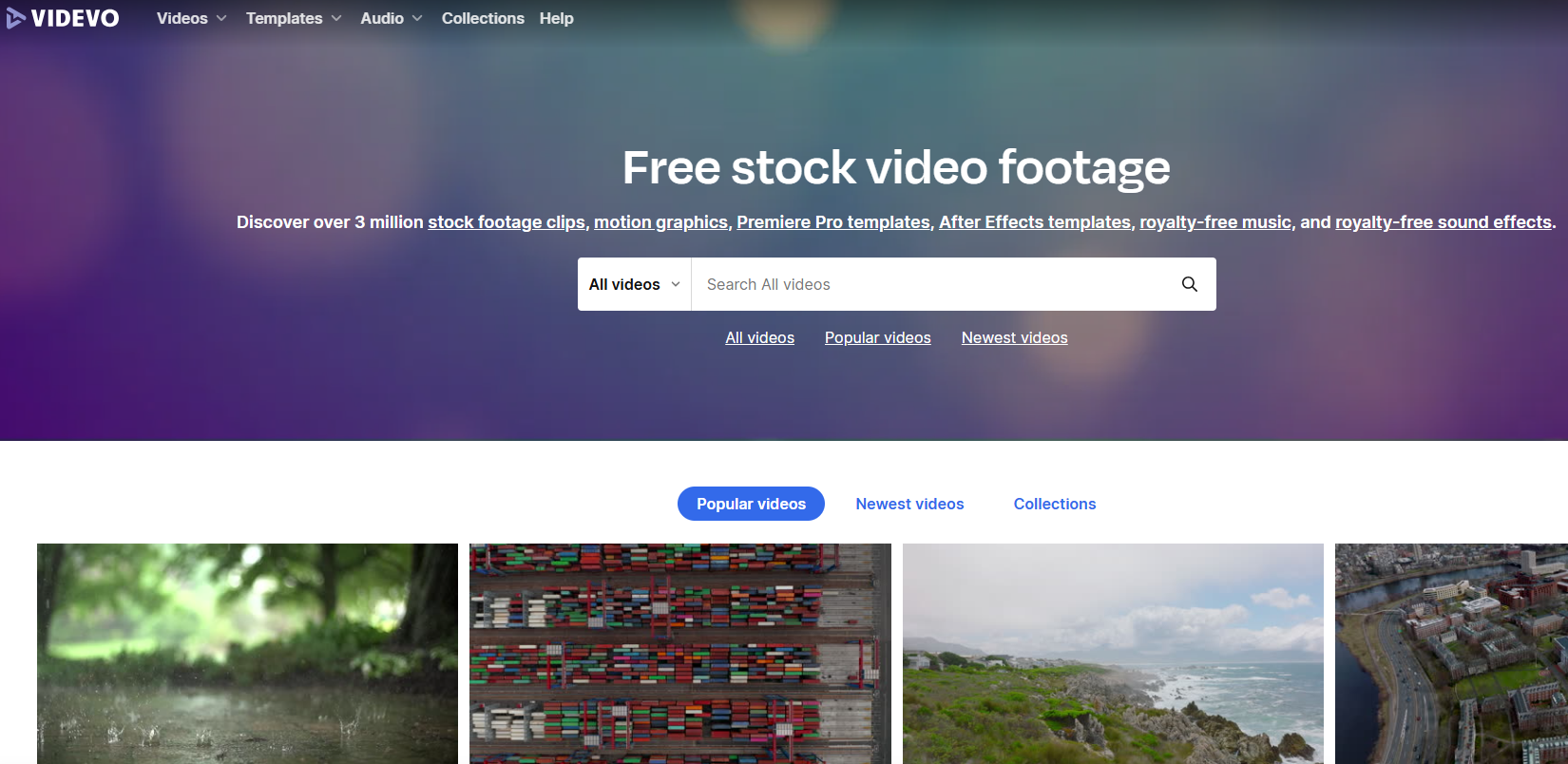Visit the royalty-free music link
Screen dimensions: 1568x764
point(1215,222)
